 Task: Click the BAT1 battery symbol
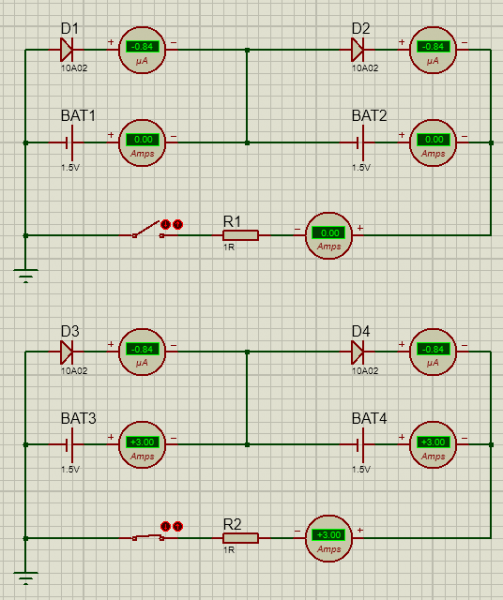(x=70, y=143)
